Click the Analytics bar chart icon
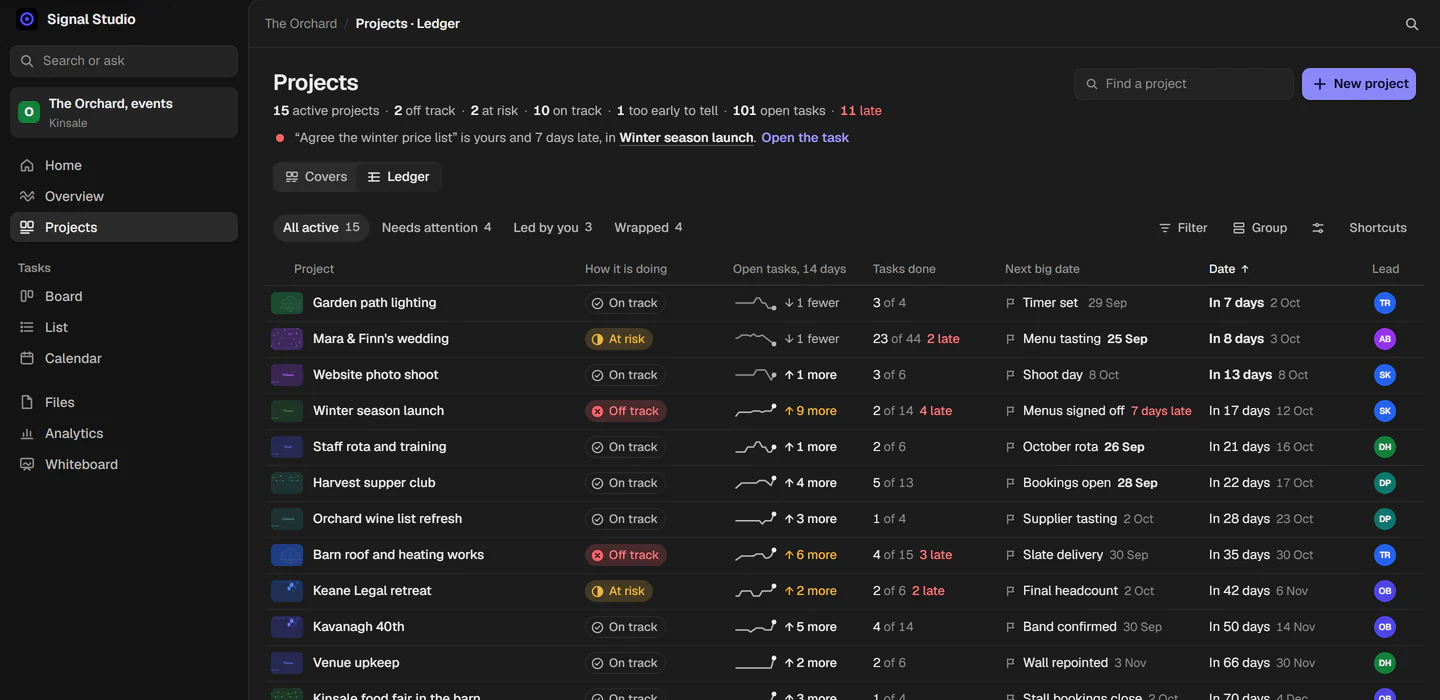 pyautogui.click(x=27, y=434)
